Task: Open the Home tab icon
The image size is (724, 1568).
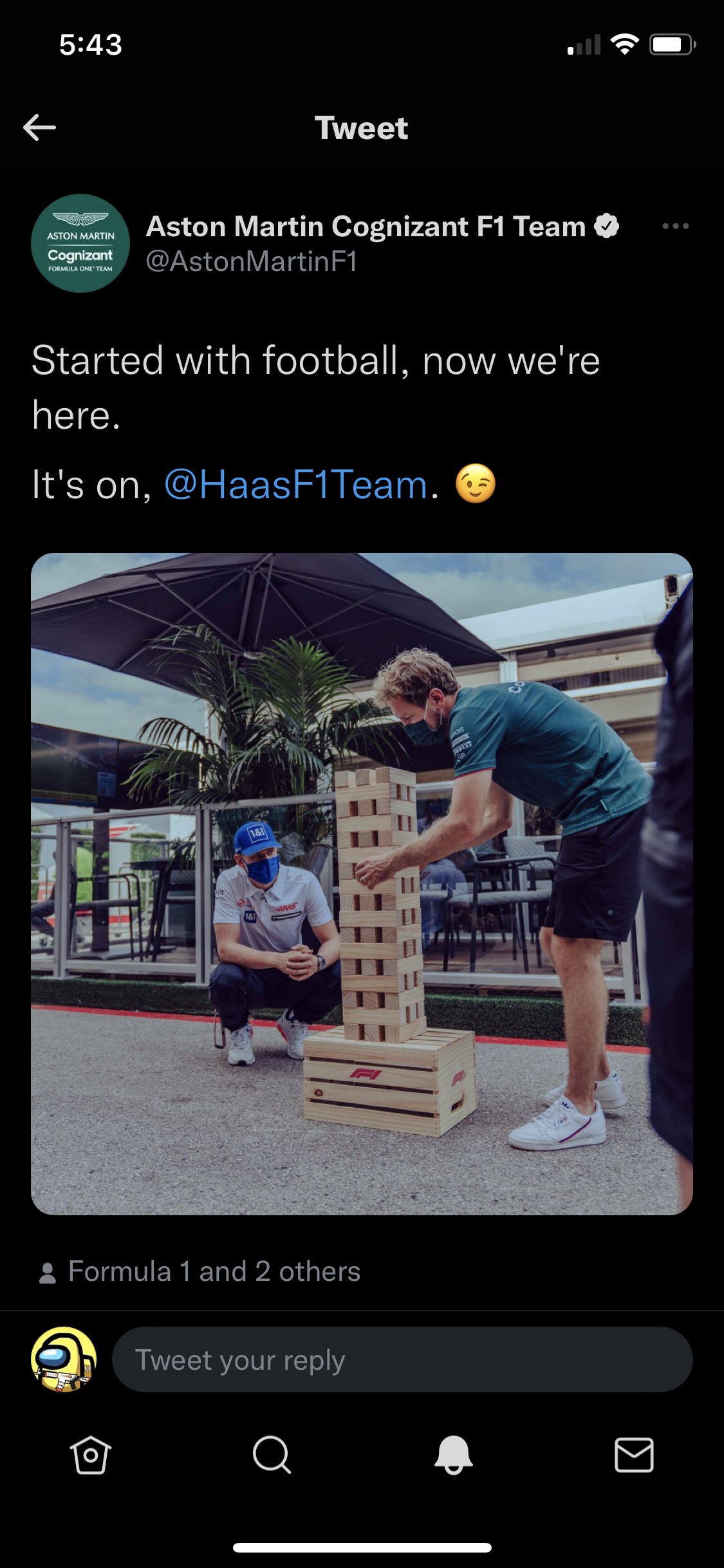Action: point(90,1455)
